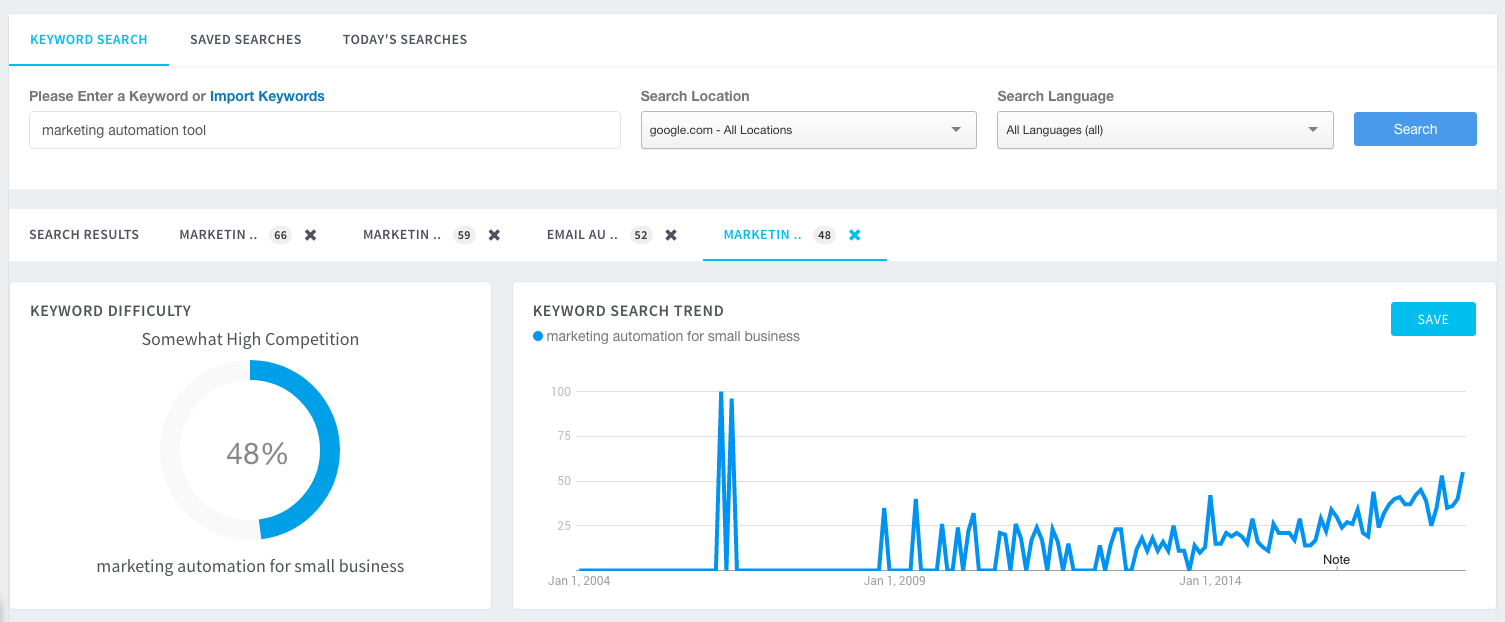Close the active tab scored 48
Image resolution: width=1505 pixels, height=622 pixels.
click(854, 235)
